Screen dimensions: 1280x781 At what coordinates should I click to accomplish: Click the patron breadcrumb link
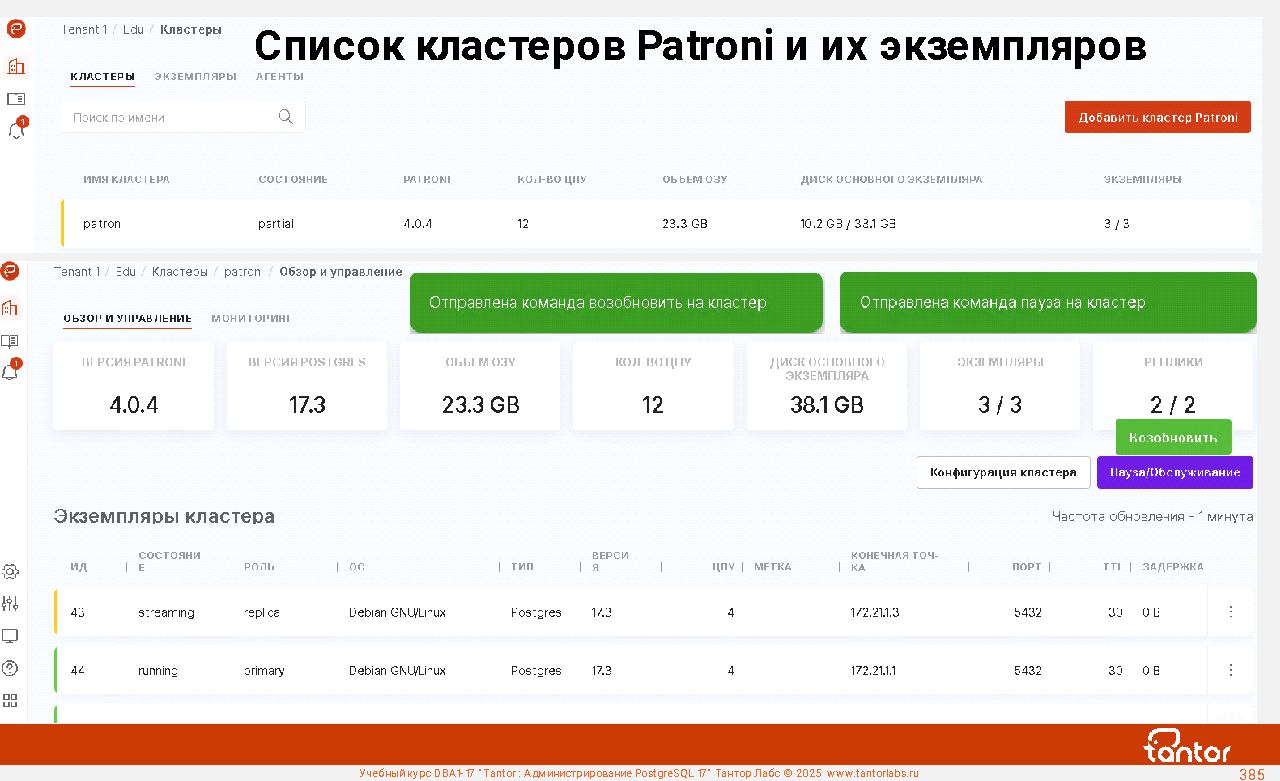(242, 272)
